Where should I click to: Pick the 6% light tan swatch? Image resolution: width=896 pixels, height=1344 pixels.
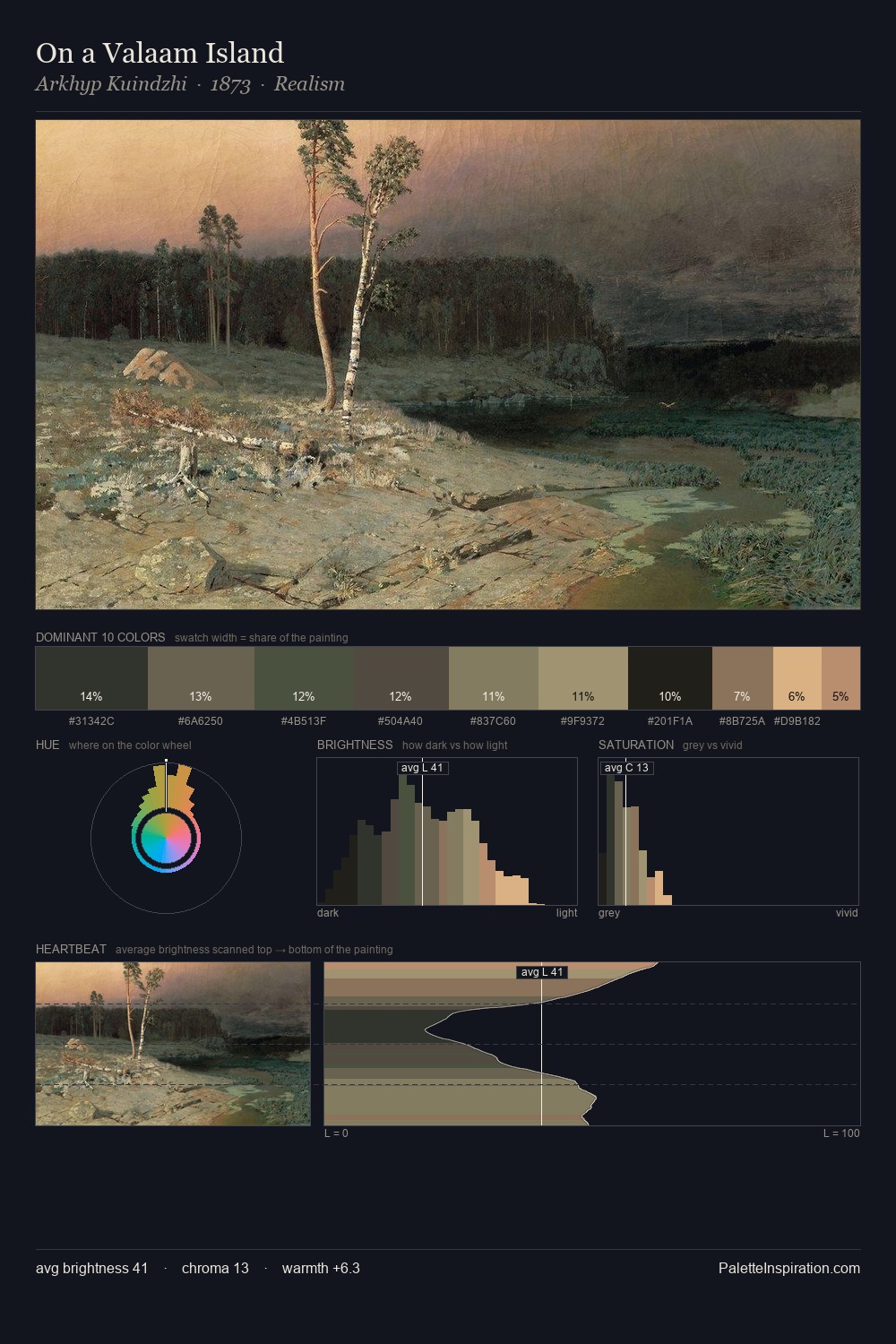797,678
